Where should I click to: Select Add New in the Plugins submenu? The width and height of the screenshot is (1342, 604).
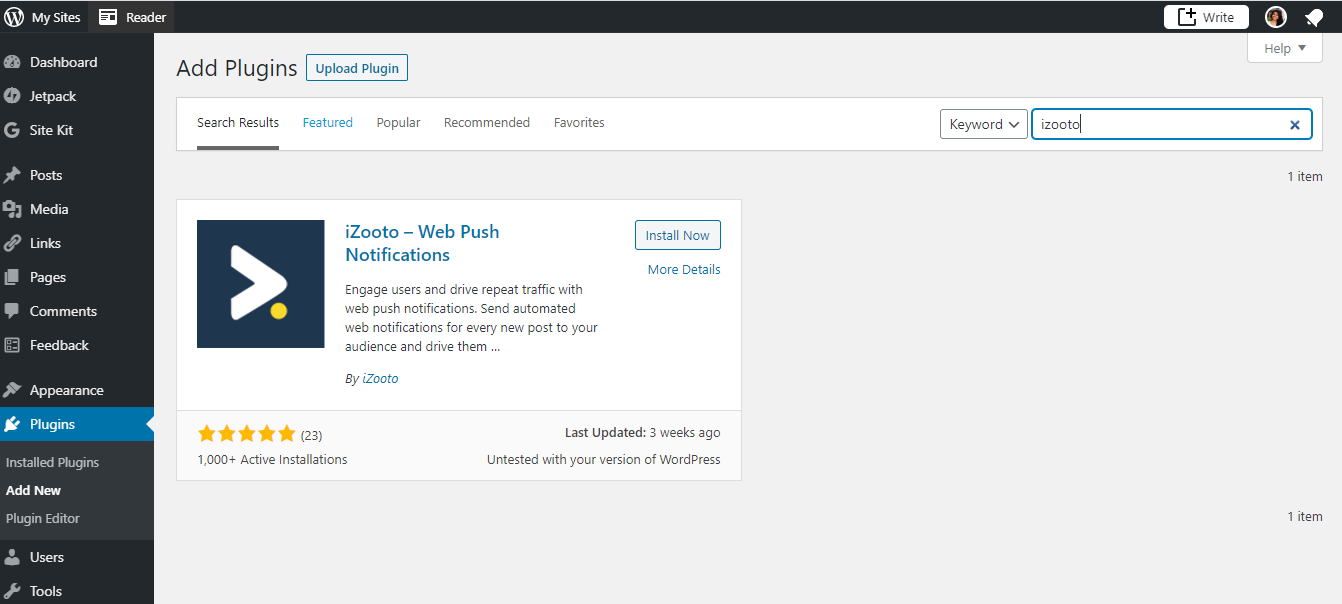pyautogui.click(x=33, y=490)
